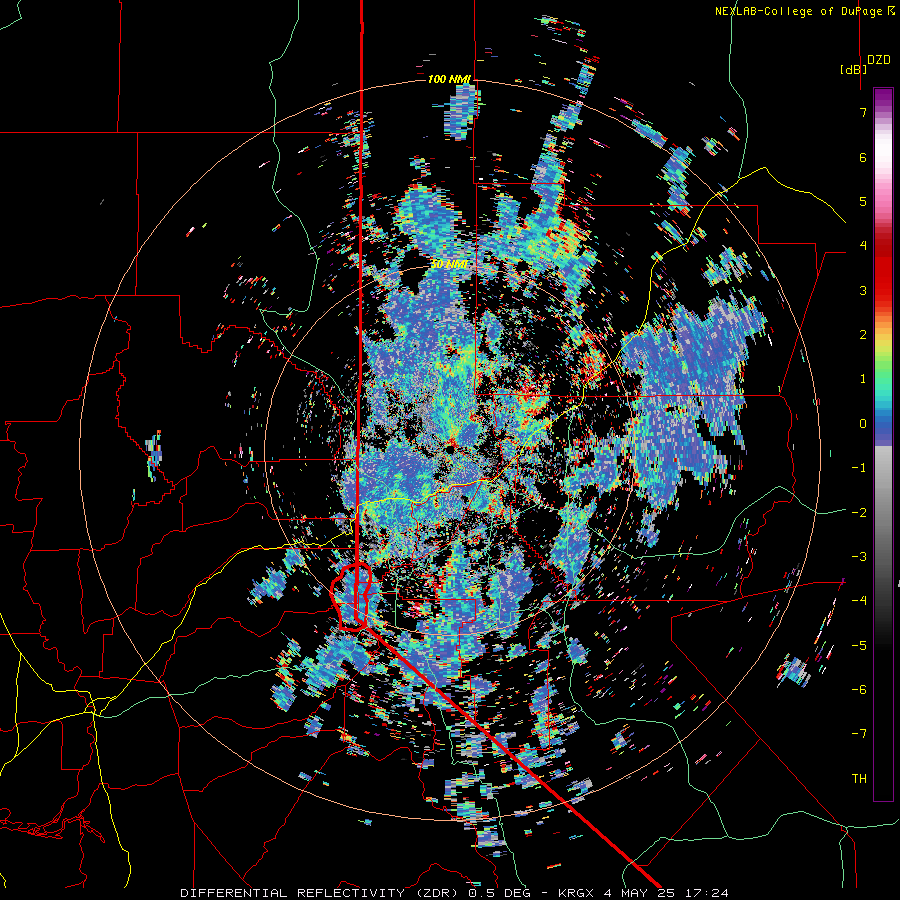This screenshot has height=900, width=900.
Task: Click the -6 value on color scale
Action: 859,689
